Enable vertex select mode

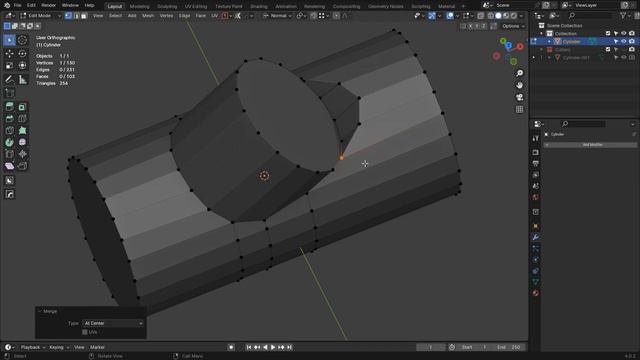coord(68,16)
